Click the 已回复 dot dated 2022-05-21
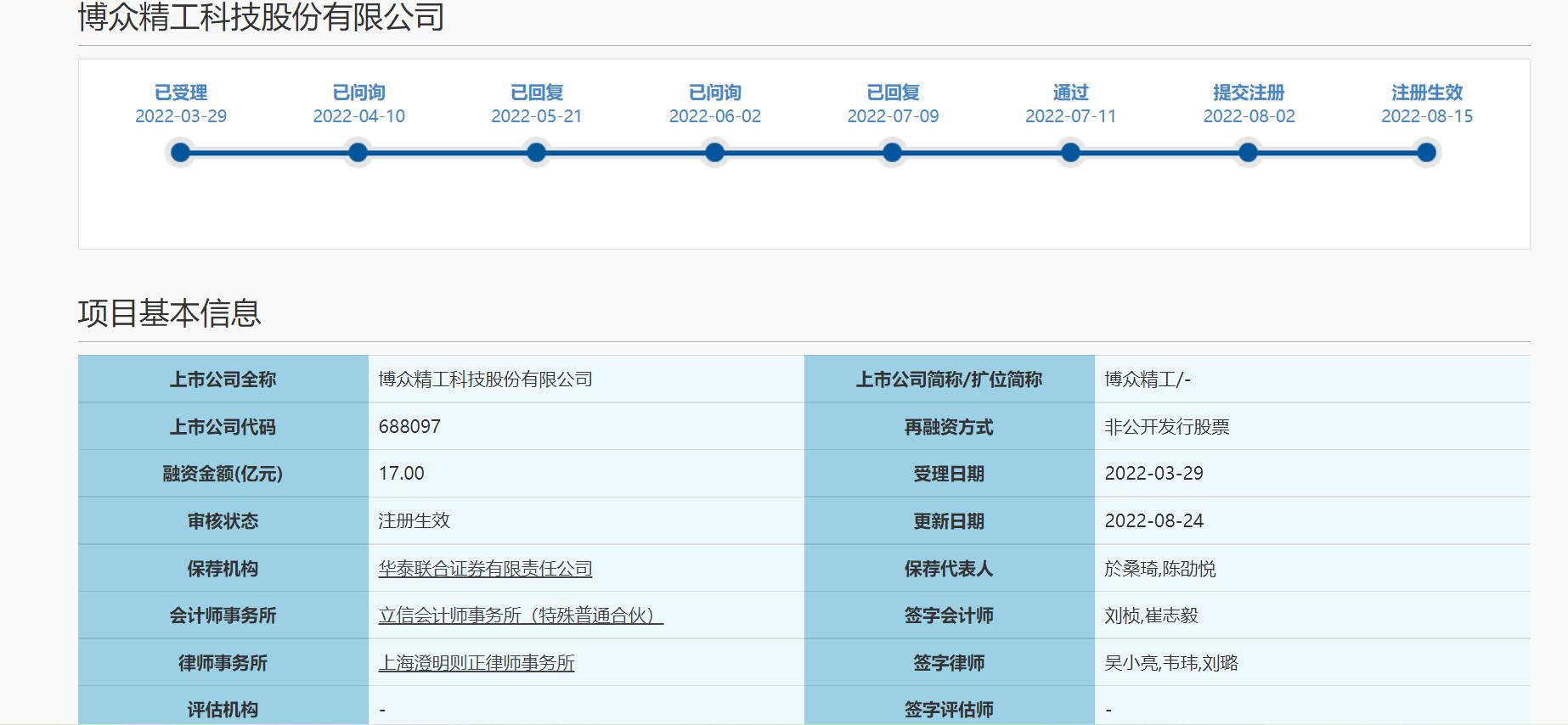1568x725 pixels. [536, 153]
